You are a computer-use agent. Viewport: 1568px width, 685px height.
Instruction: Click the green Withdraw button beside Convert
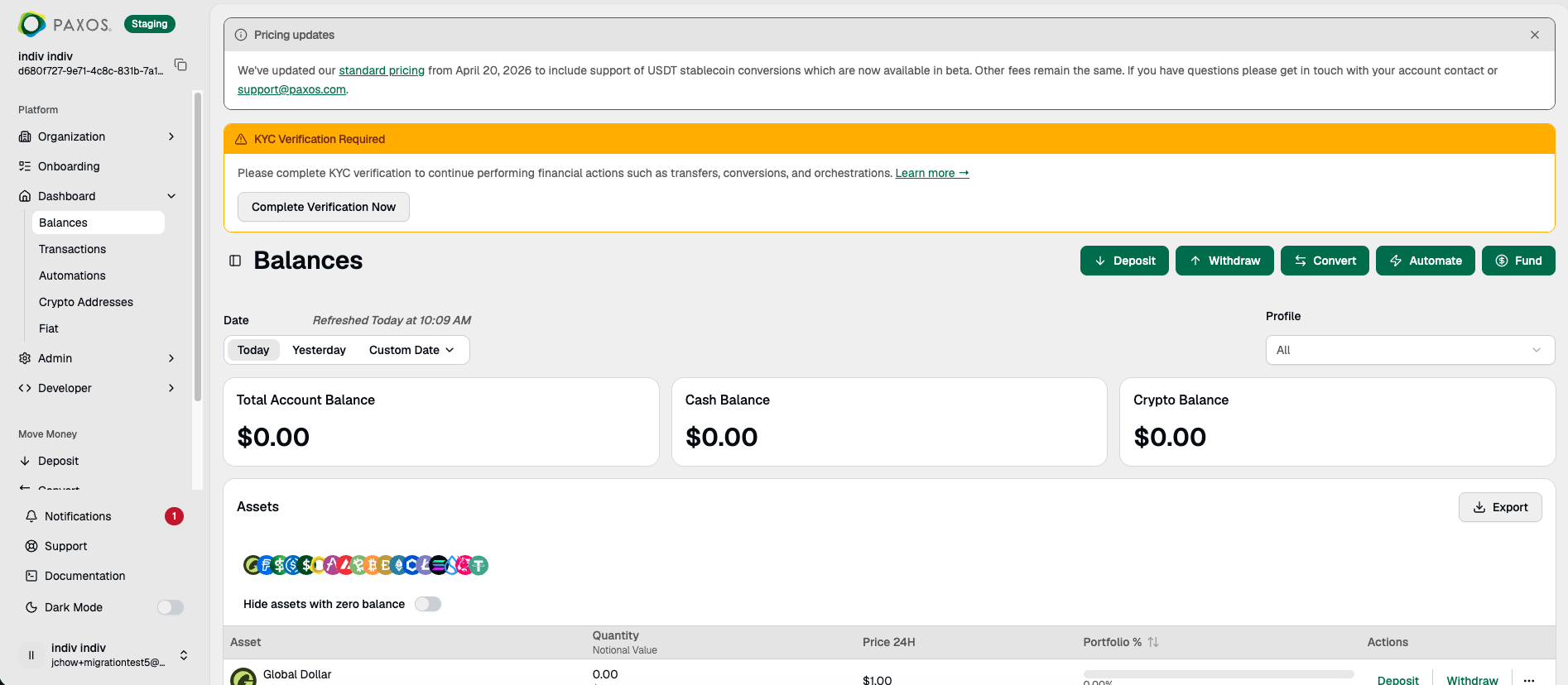1224,261
